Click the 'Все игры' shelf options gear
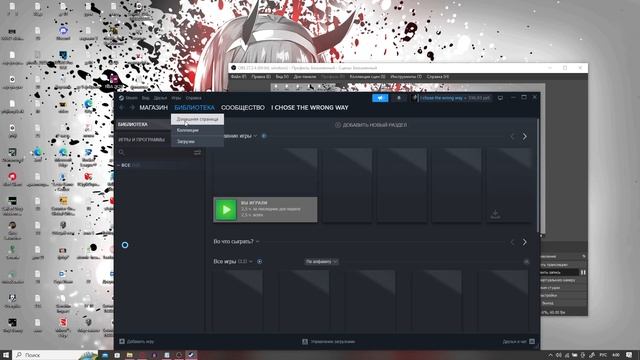The width and height of the screenshot is (640, 360). coord(260,262)
